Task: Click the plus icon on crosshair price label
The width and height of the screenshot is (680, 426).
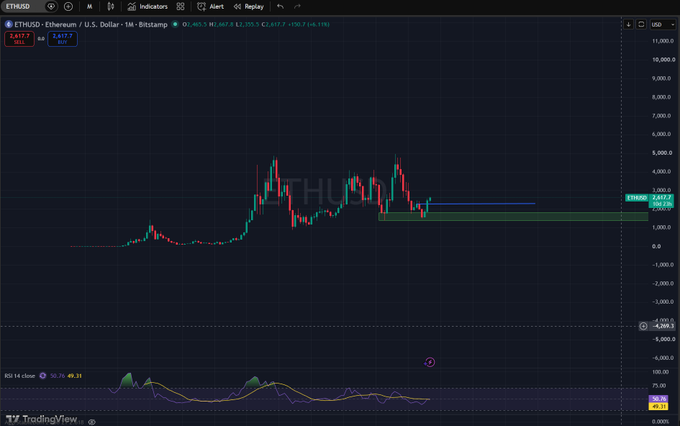Action: 643,326
